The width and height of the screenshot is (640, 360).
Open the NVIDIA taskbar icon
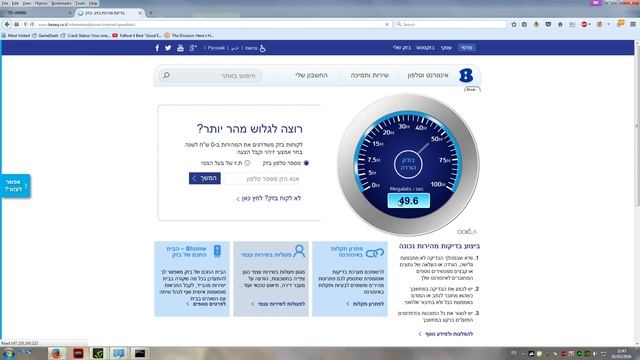click(98, 353)
